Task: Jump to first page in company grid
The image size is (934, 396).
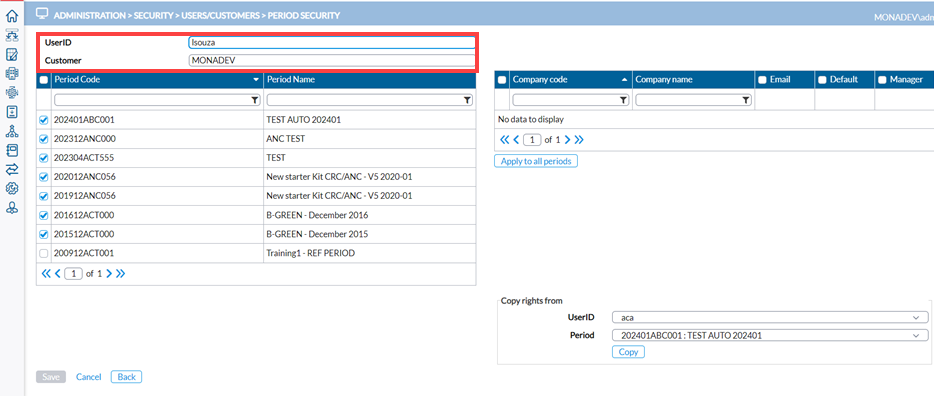Action: pos(504,140)
